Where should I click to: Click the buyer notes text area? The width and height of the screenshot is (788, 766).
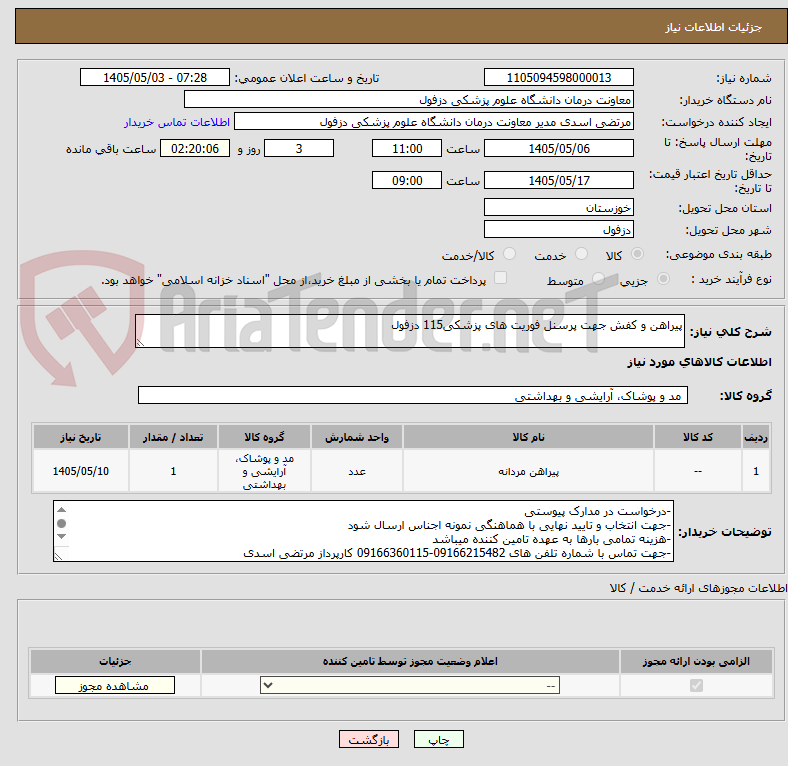click(363, 531)
